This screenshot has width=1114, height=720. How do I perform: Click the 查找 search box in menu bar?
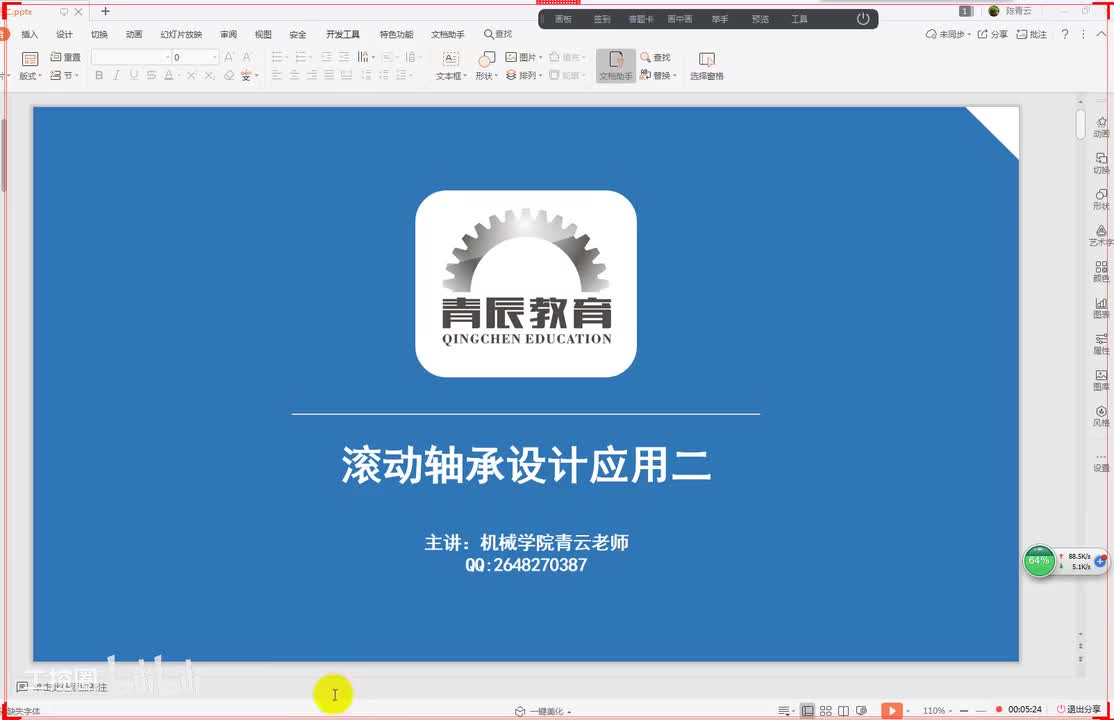pyautogui.click(x=497, y=34)
